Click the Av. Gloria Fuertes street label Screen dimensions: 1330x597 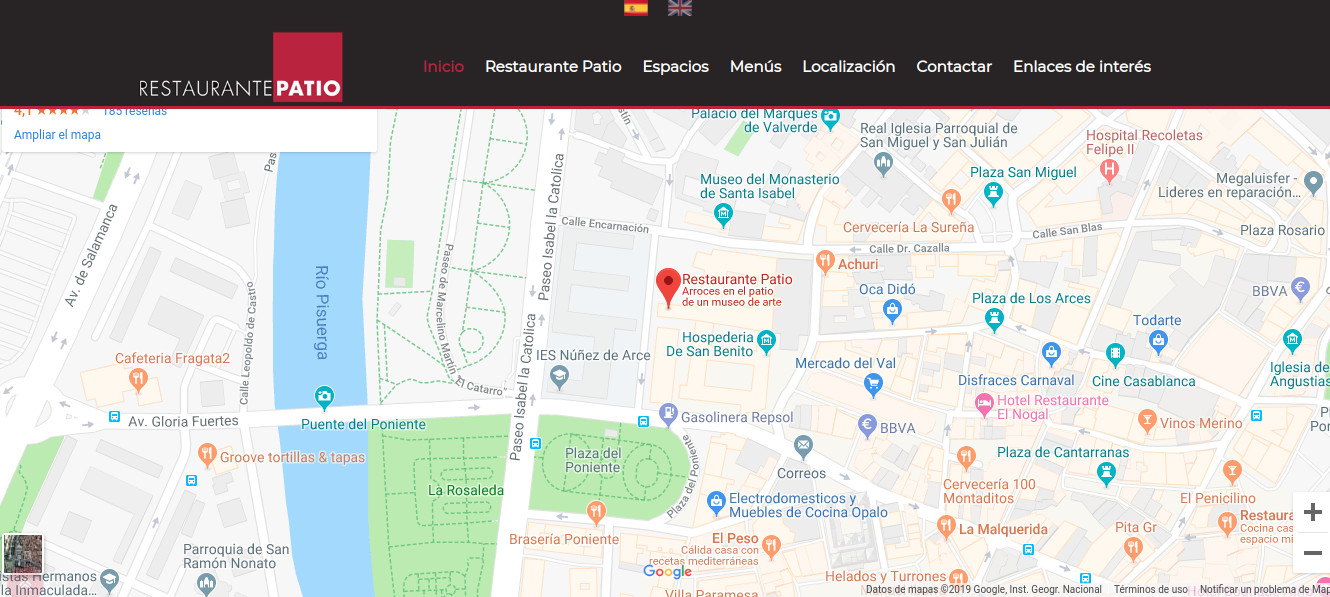184,421
